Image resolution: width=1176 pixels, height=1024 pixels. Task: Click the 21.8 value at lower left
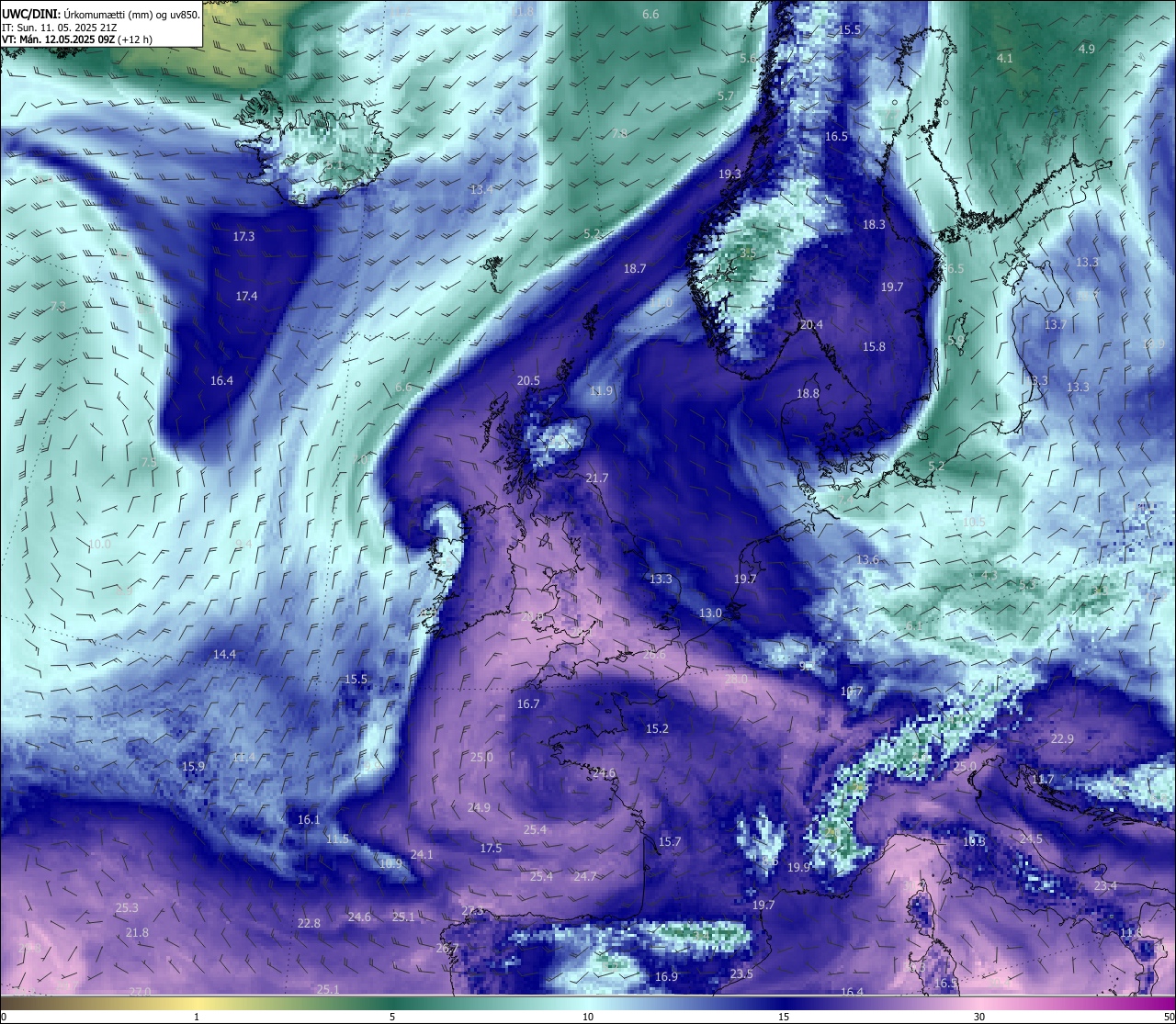137,932
